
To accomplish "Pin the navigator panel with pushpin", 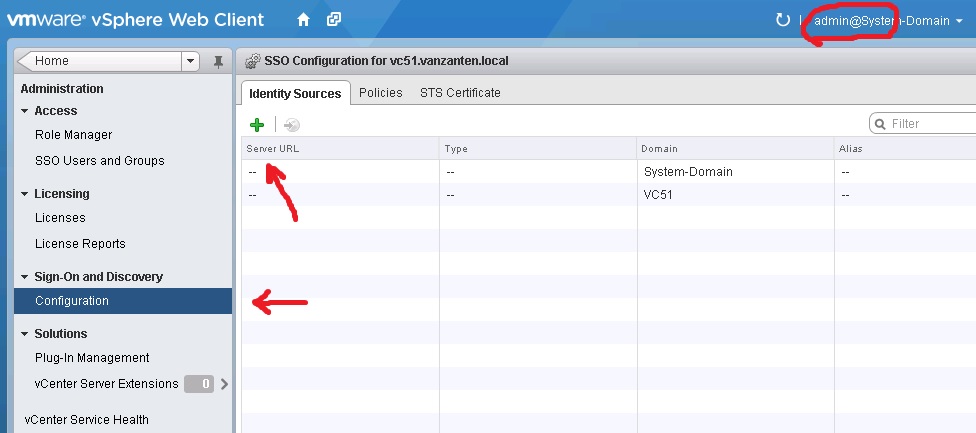I will tap(218, 62).
